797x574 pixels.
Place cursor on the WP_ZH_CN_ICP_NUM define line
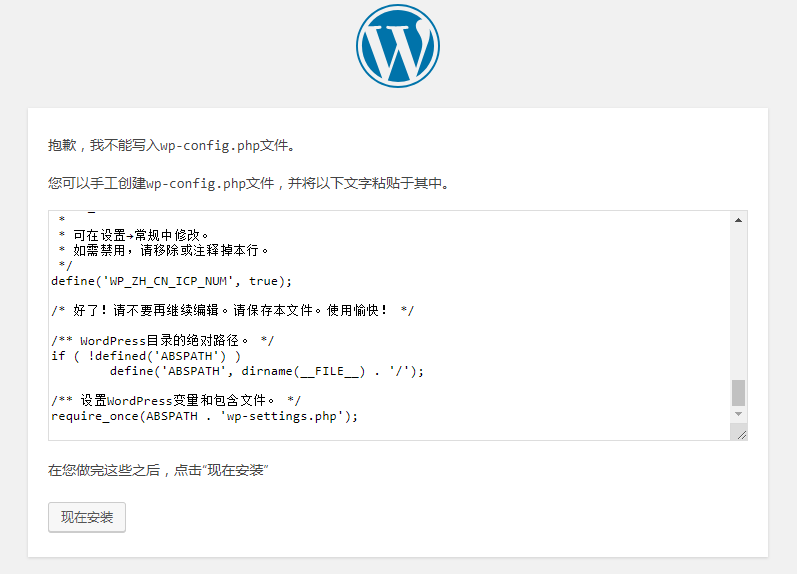tap(171, 281)
